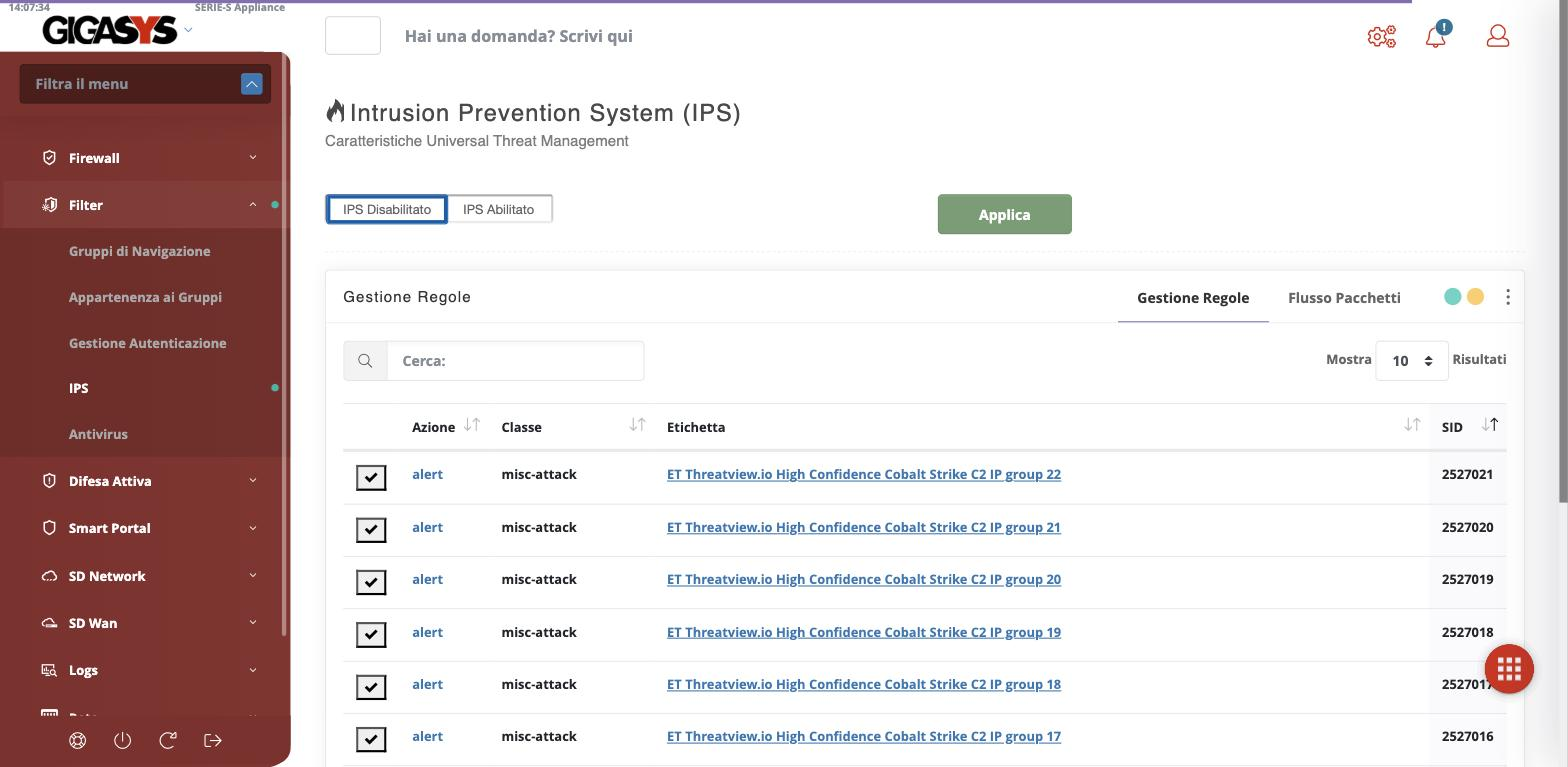The image size is (1568, 767).
Task: Click the support lifebuoy icon
Action: click(x=78, y=741)
